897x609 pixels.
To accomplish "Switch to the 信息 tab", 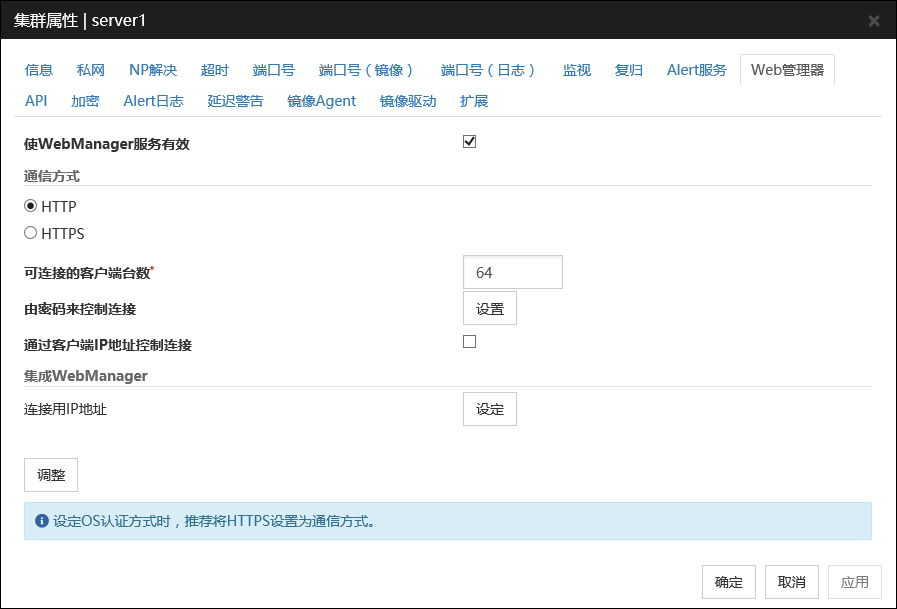I will [x=39, y=70].
